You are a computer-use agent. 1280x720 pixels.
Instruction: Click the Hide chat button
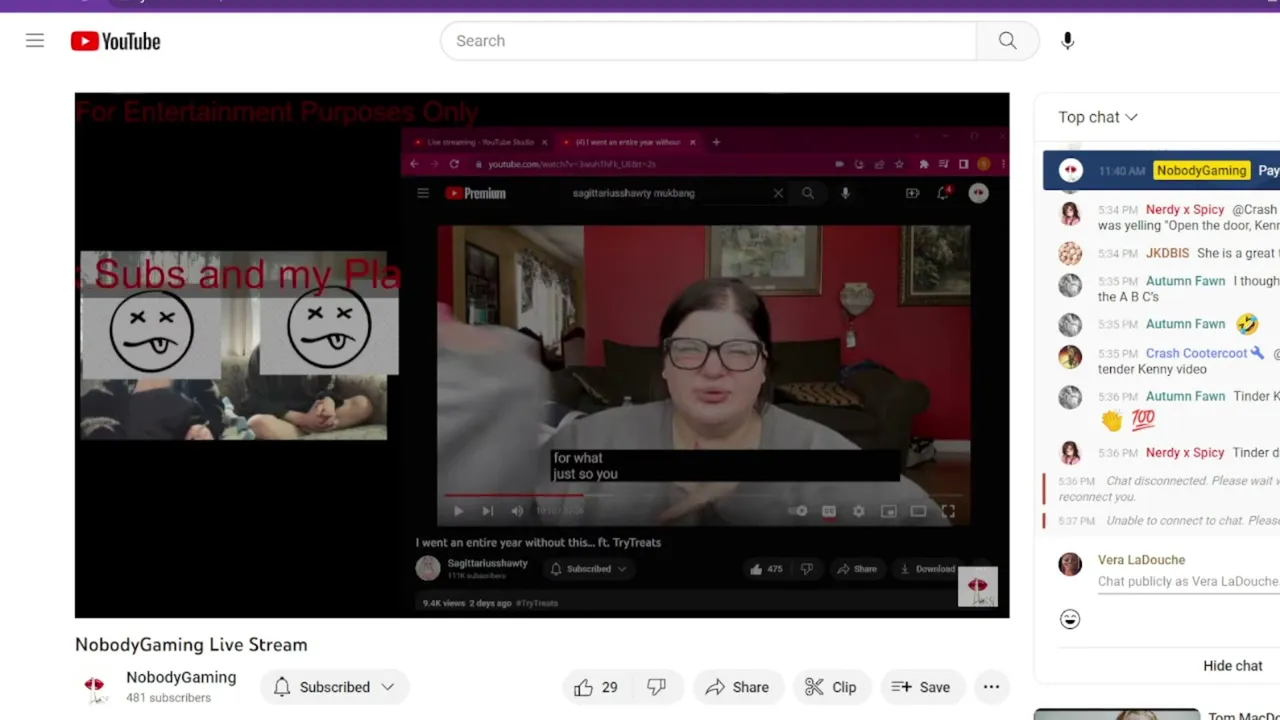pos(1232,666)
